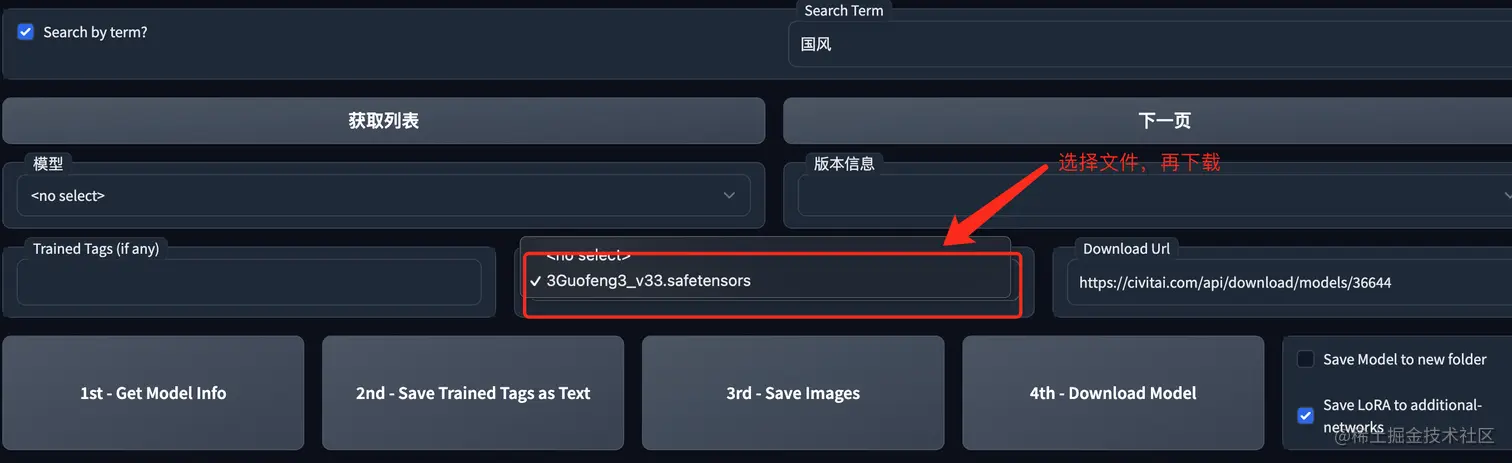Click the 获取列表 button

click(384, 121)
